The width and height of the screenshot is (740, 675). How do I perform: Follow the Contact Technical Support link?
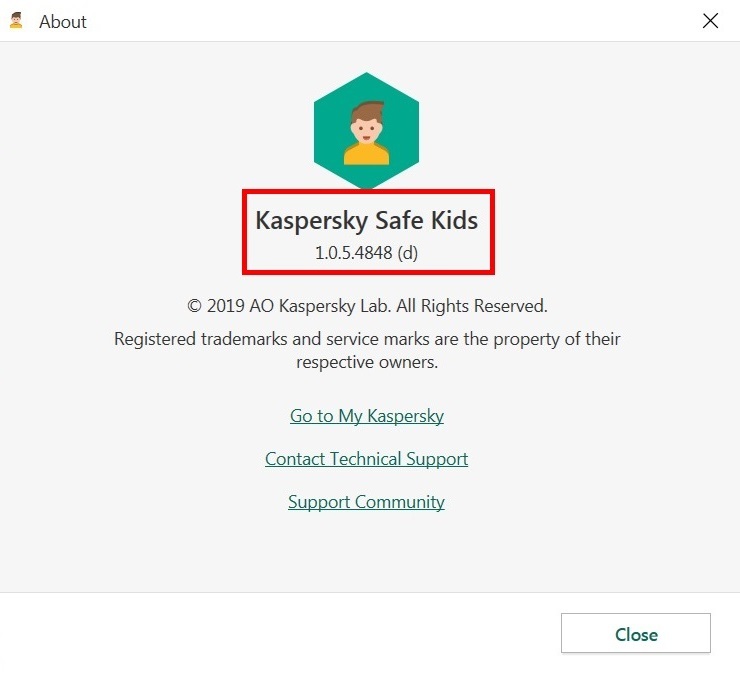pos(366,459)
